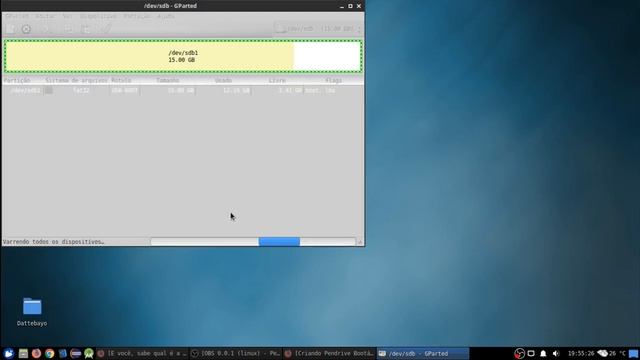Click the free space value in sdb1 row
The height and width of the screenshot is (360, 640).
click(290, 90)
